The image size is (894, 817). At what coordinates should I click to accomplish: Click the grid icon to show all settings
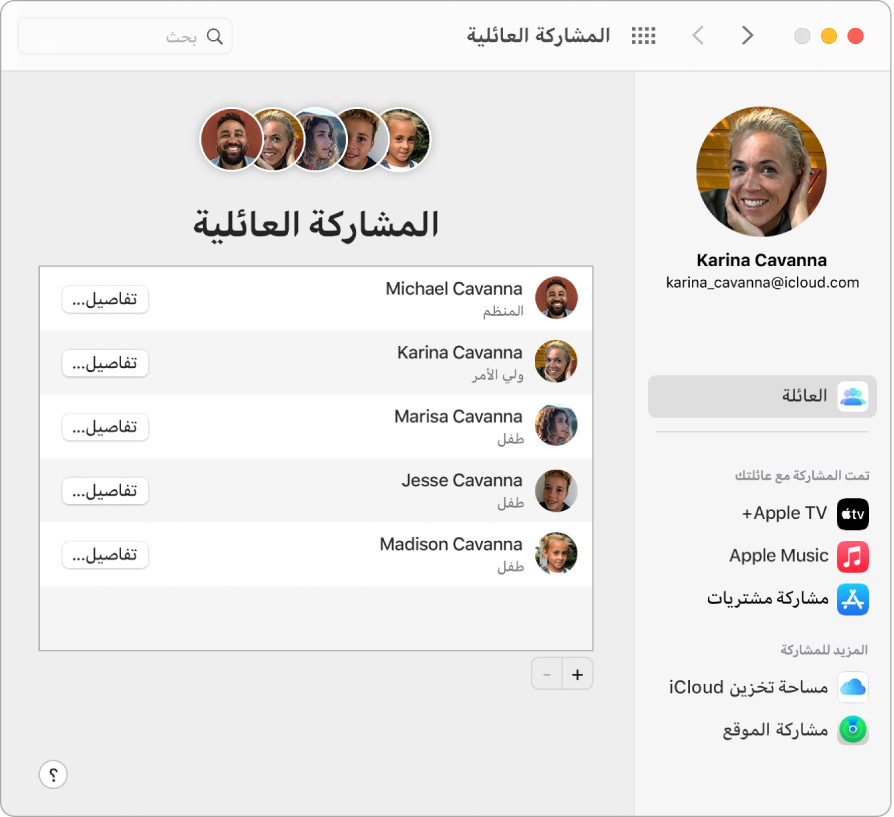click(x=643, y=35)
